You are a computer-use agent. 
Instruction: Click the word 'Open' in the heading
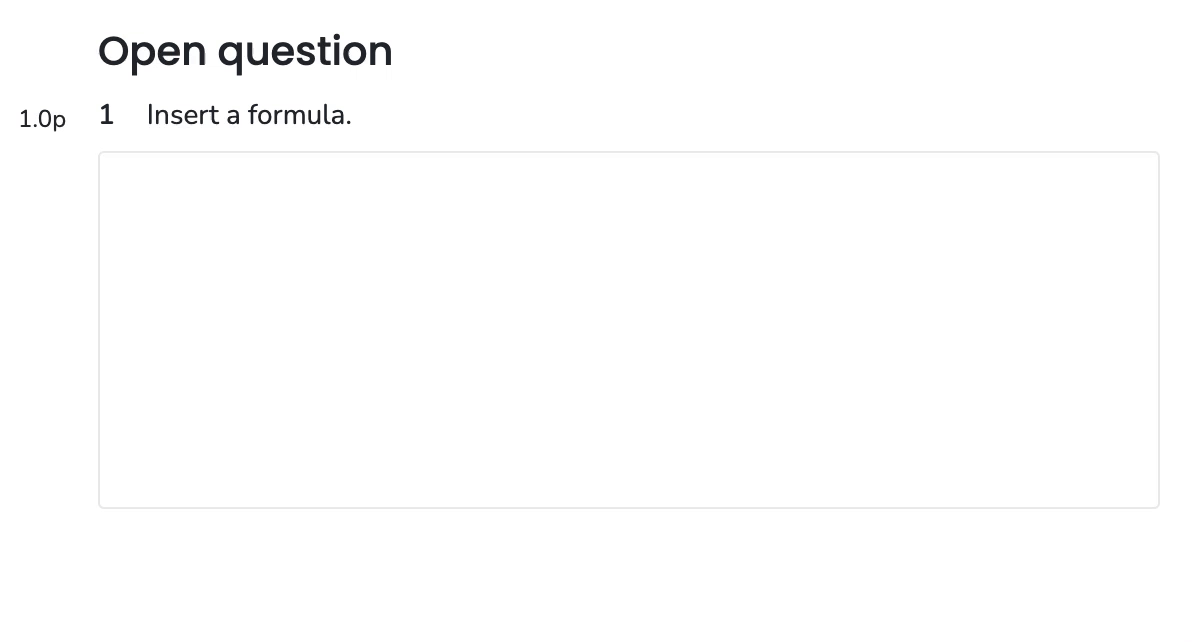(x=152, y=52)
